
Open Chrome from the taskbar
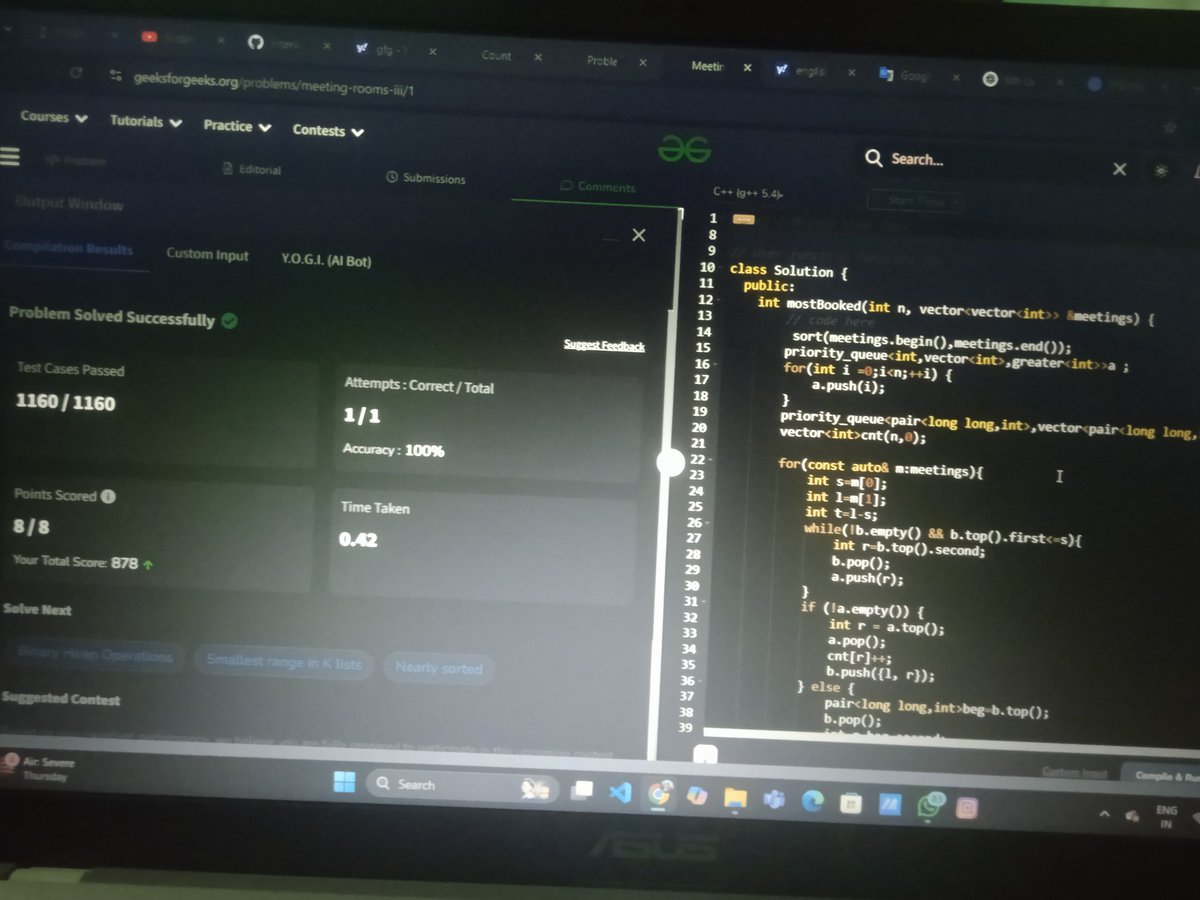(x=659, y=795)
